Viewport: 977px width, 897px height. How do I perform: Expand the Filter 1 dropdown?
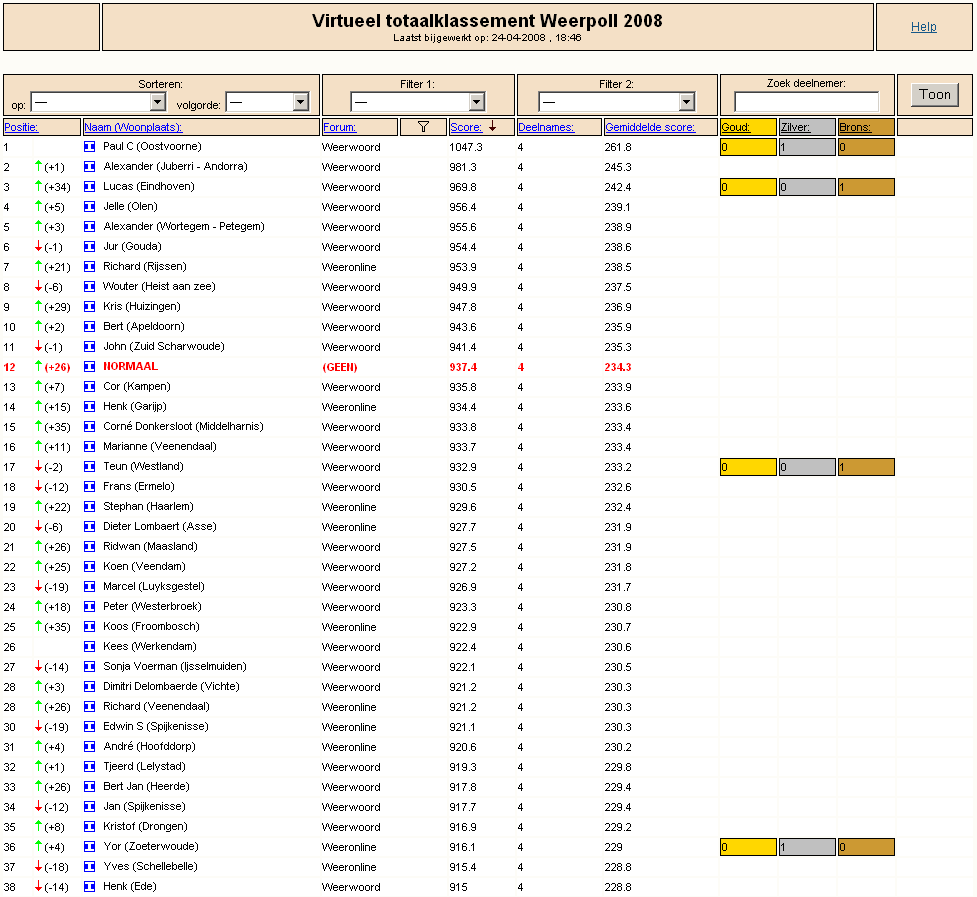pos(417,102)
